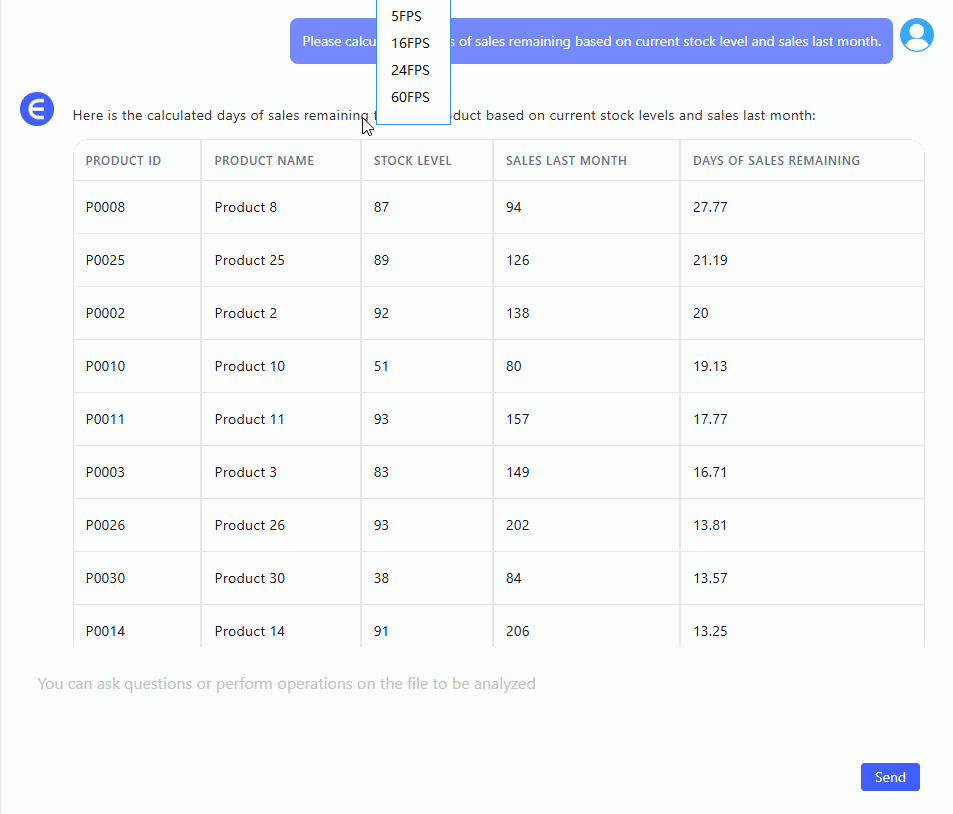Select the 60FPS menu entry
This screenshot has height=814, width=953.
tap(410, 97)
